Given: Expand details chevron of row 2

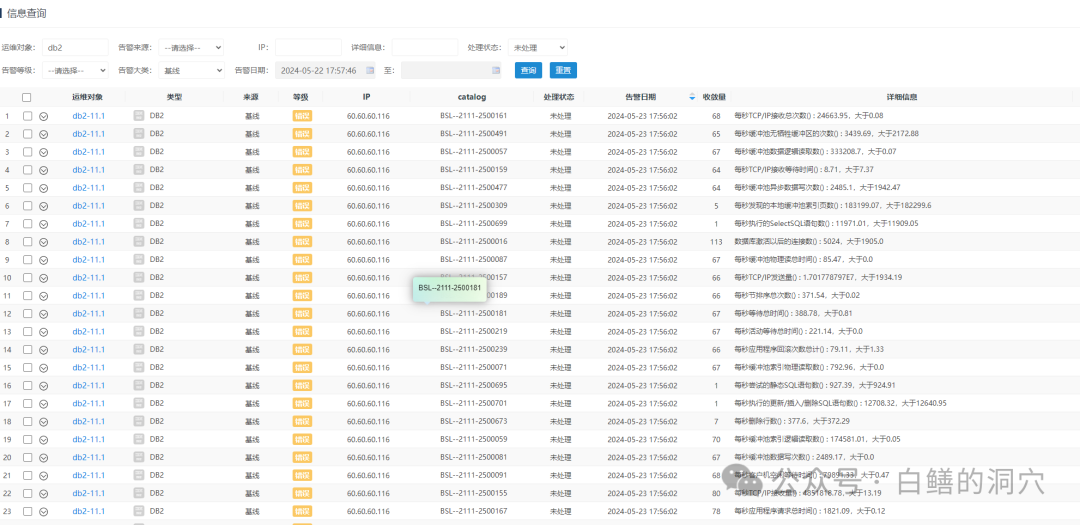Looking at the screenshot, I should 43,134.
